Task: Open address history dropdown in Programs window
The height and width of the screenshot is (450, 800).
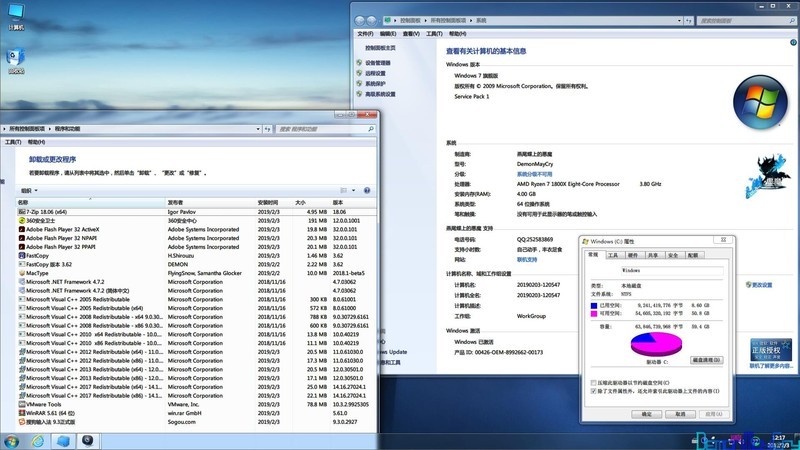Action: [258, 129]
